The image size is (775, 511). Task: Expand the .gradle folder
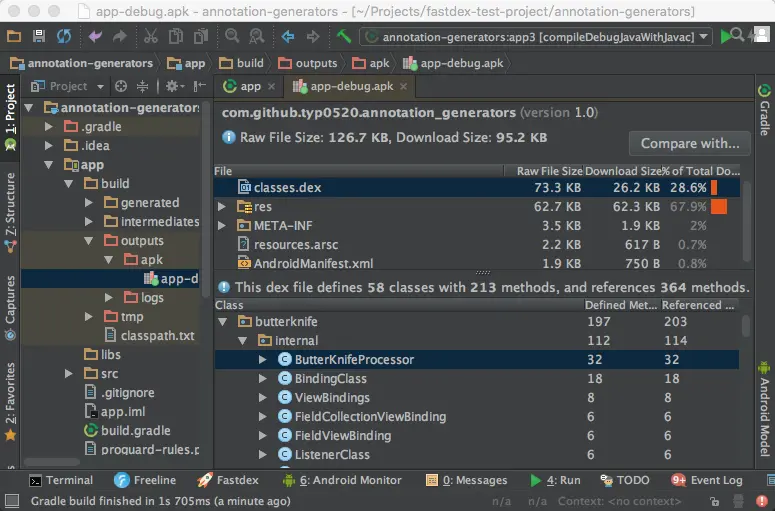48,127
